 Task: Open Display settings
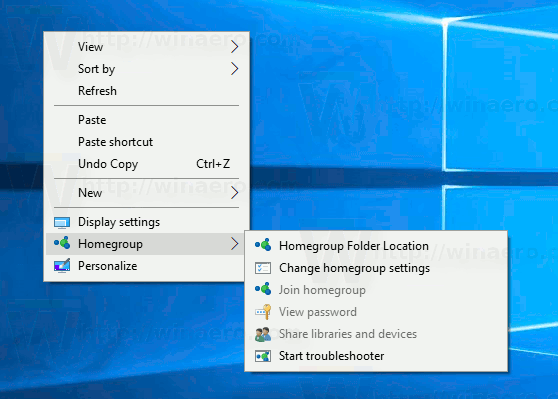tap(146, 222)
